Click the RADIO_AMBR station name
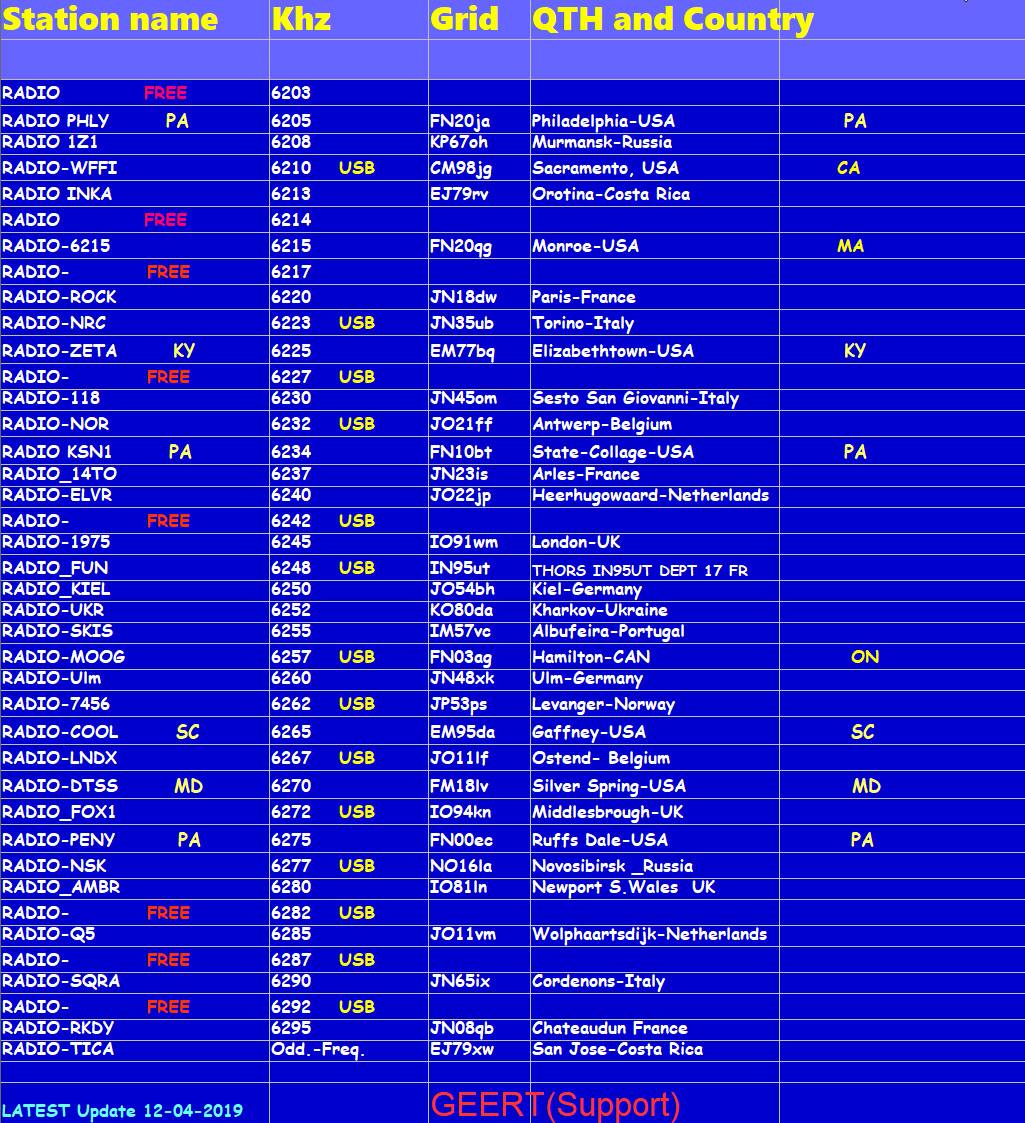The width and height of the screenshot is (1025, 1123). (61, 887)
